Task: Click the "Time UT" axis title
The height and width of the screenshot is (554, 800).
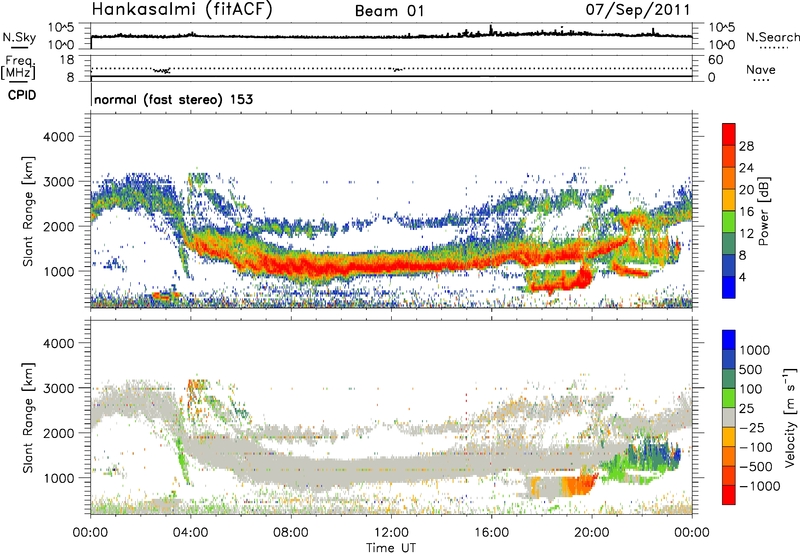Action: (391, 548)
